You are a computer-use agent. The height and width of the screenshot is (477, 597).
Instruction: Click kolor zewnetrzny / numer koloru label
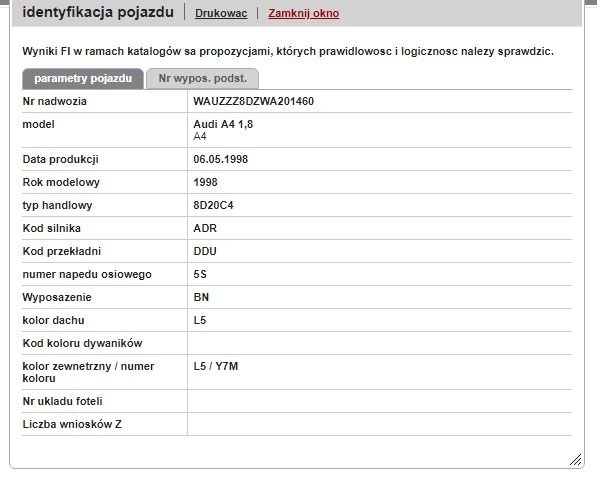pyautogui.click(x=88, y=372)
